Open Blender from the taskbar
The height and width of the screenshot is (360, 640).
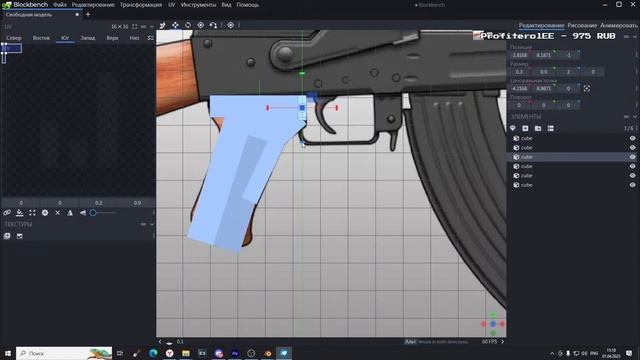click(x=268, y=353)
